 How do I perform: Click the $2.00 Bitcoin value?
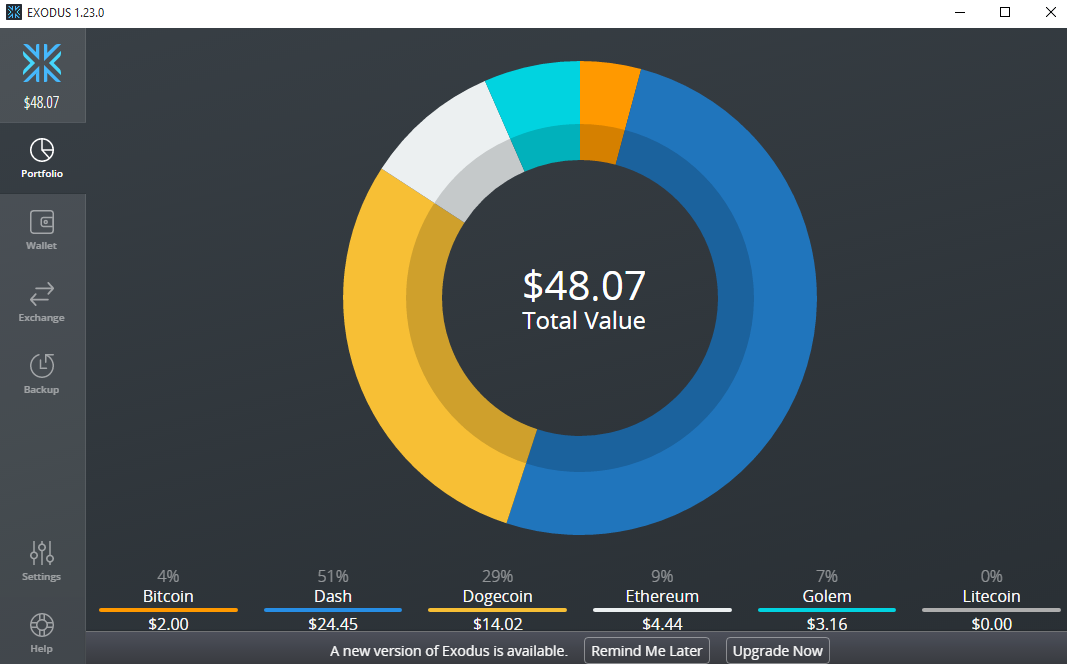[168, 624]
